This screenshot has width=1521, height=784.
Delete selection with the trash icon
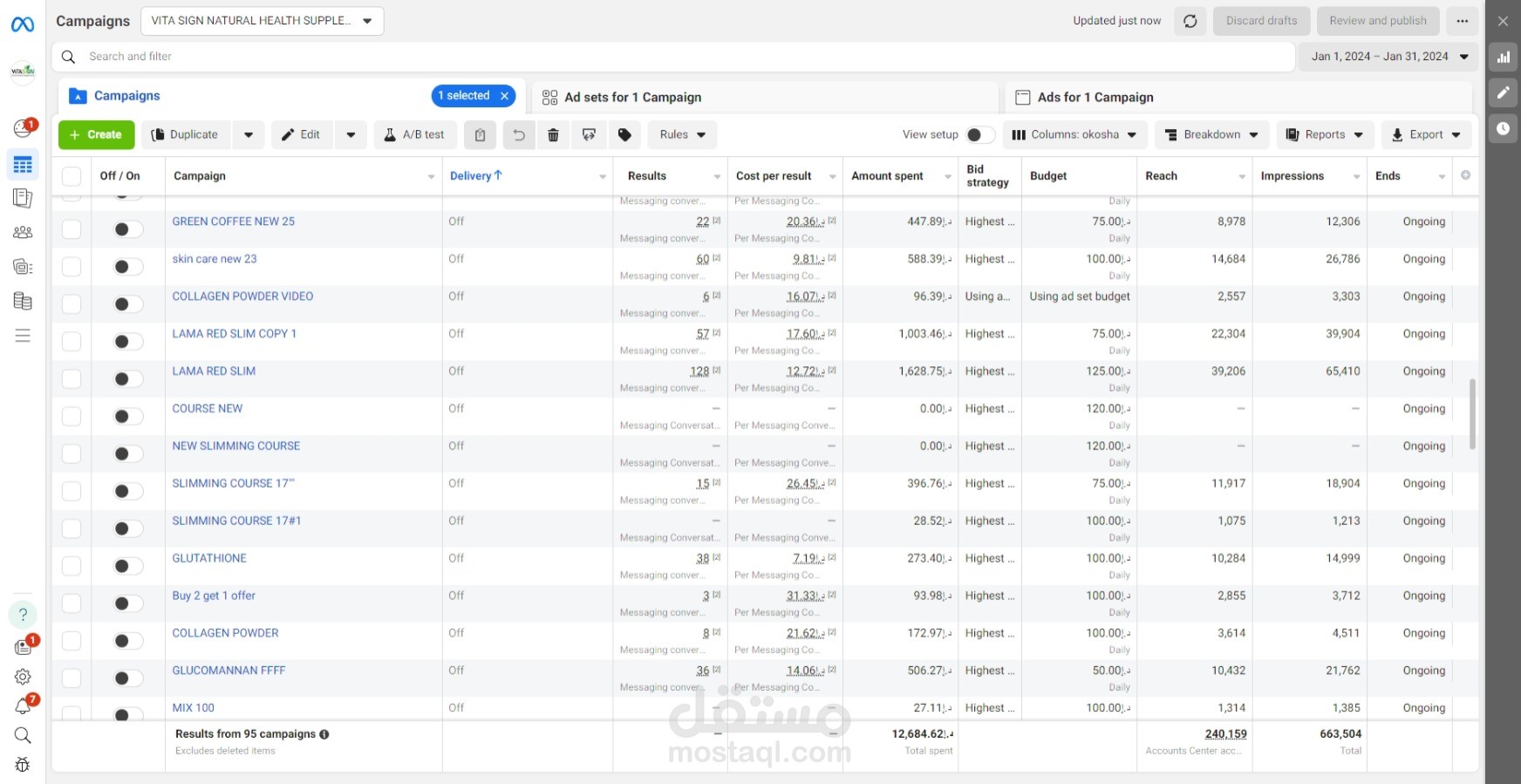553,135
